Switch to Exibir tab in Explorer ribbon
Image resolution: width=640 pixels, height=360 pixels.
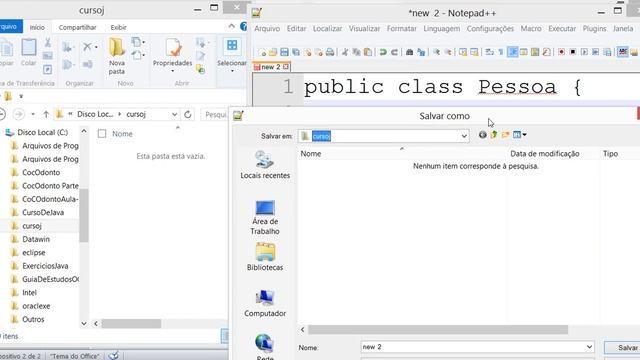118,27
